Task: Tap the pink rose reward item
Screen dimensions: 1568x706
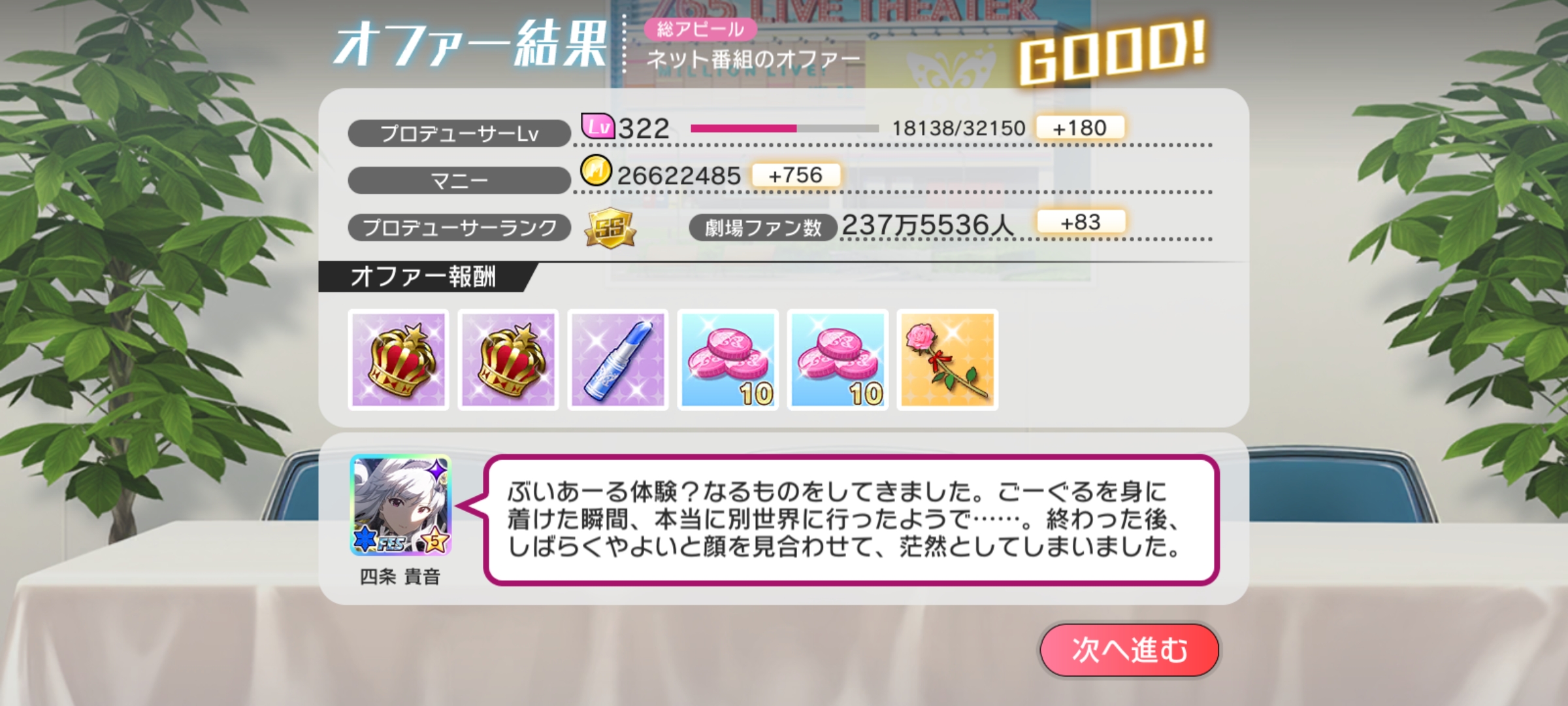Action: click(x=947, y=360)
